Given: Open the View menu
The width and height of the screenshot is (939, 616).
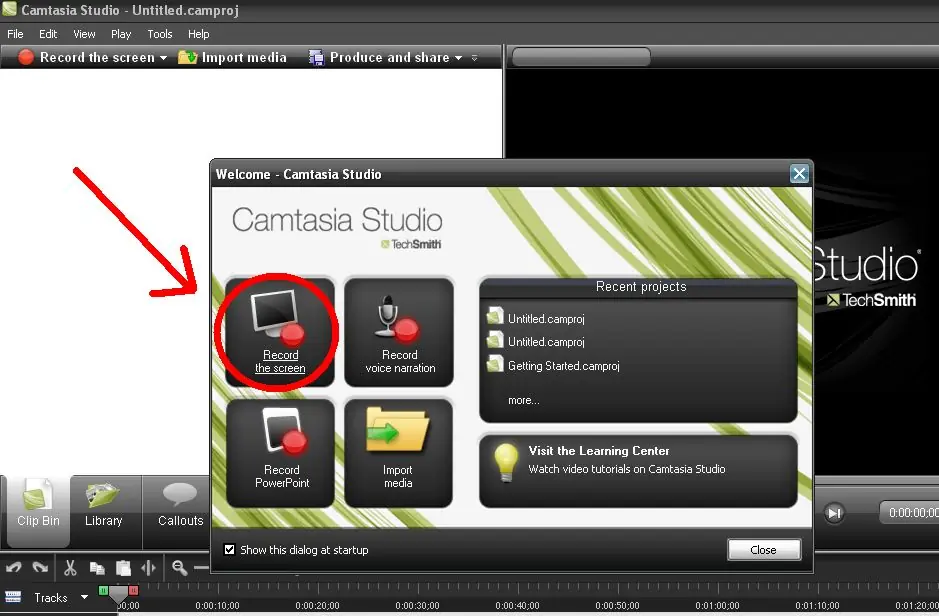Looking at the screenshot, I should 84,34.
